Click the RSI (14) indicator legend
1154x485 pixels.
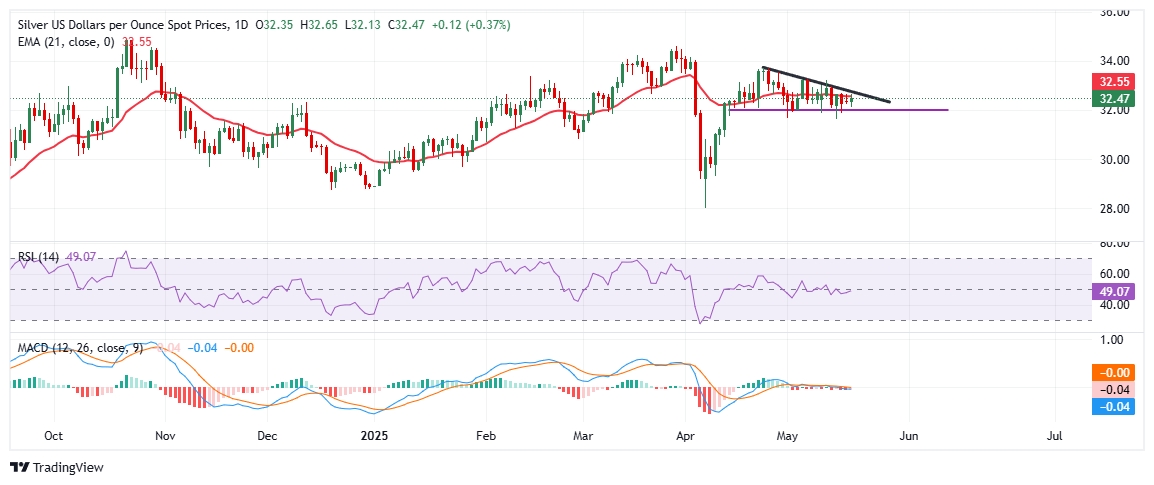(38, 257)
